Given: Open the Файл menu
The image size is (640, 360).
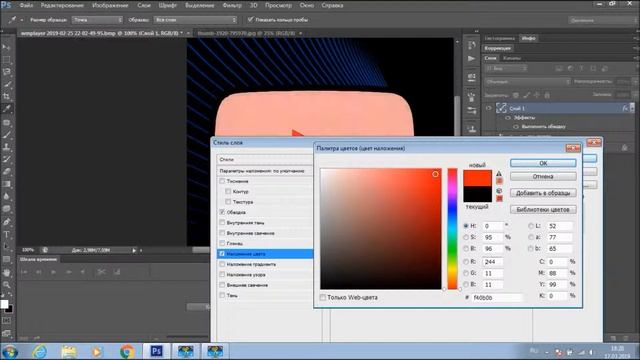Looking at the screenshot, I should click(x=26, y=5).
